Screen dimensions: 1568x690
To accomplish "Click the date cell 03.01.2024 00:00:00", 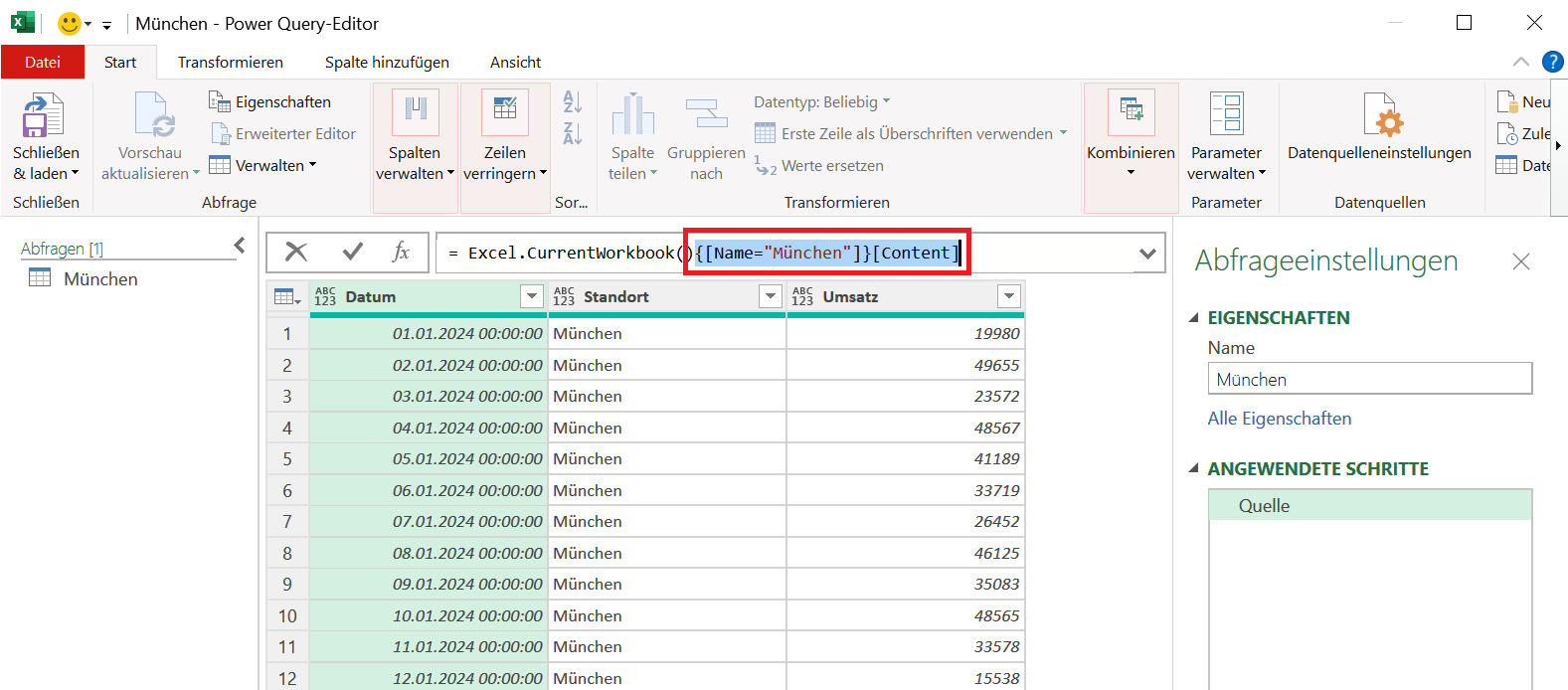I will pyautogui.click(x=429, y=397).
